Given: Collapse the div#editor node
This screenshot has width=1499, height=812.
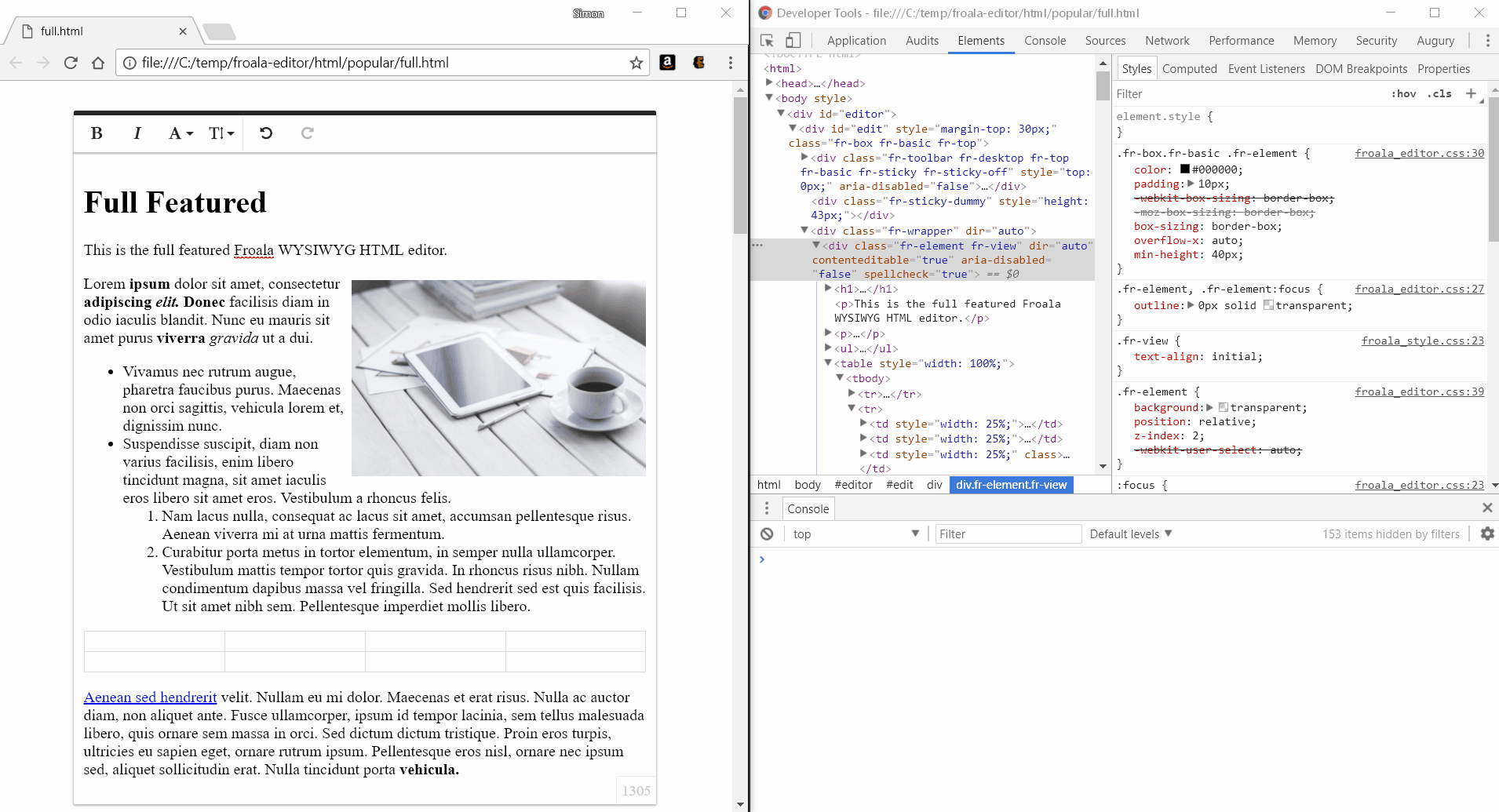Looking at the screenshot, I should (781, 113).
